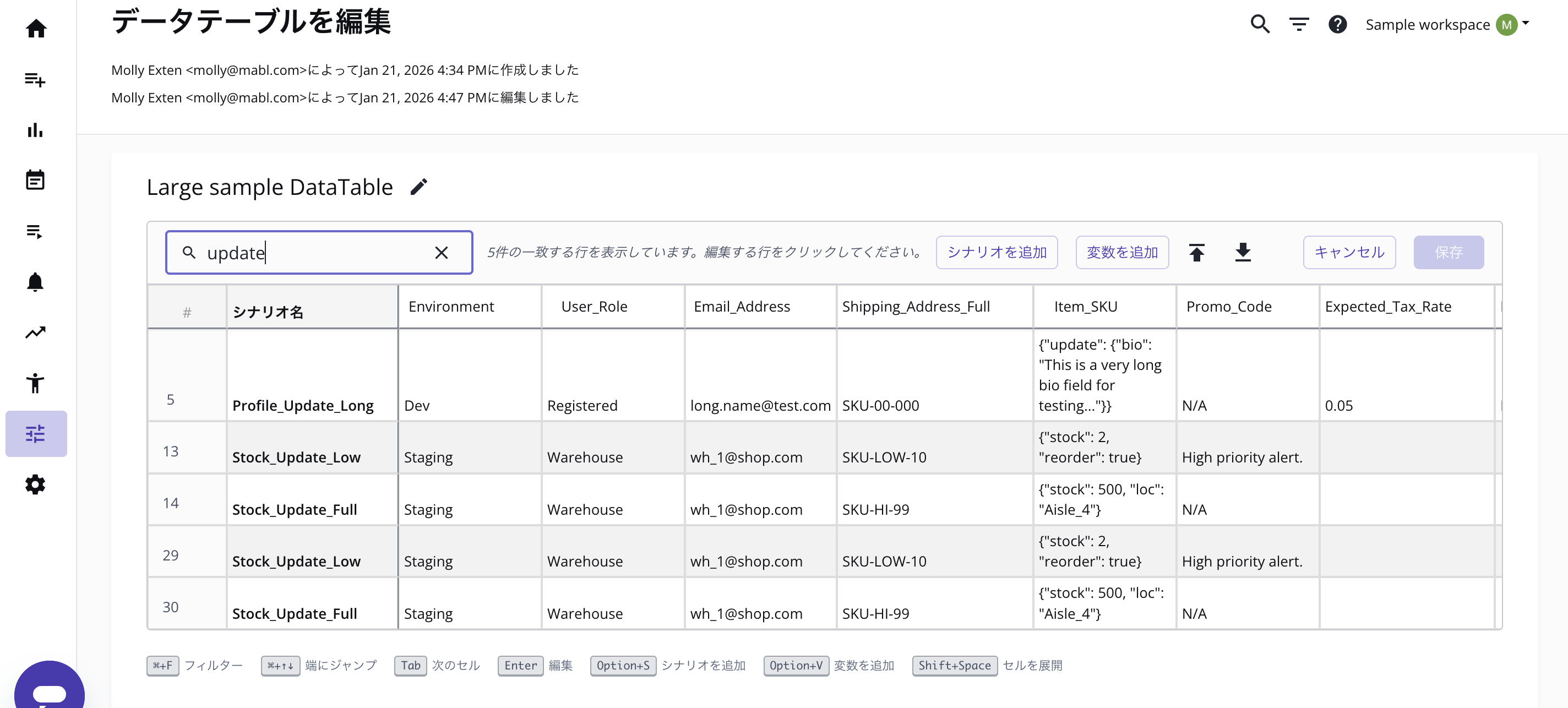Open the notifications bell icon
The image size is (1568, 708).
click(35, 282)
